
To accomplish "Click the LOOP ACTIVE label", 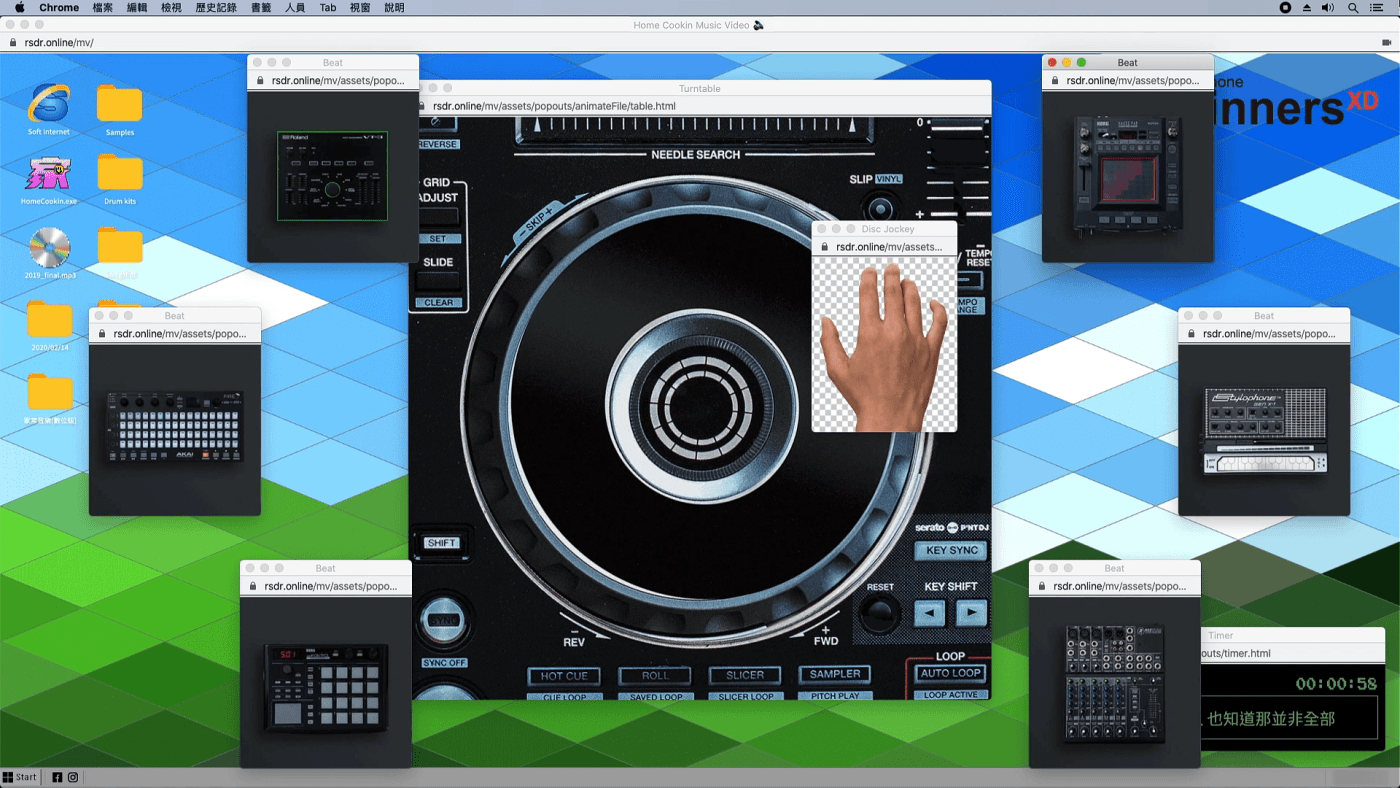I will click(951, 695).
